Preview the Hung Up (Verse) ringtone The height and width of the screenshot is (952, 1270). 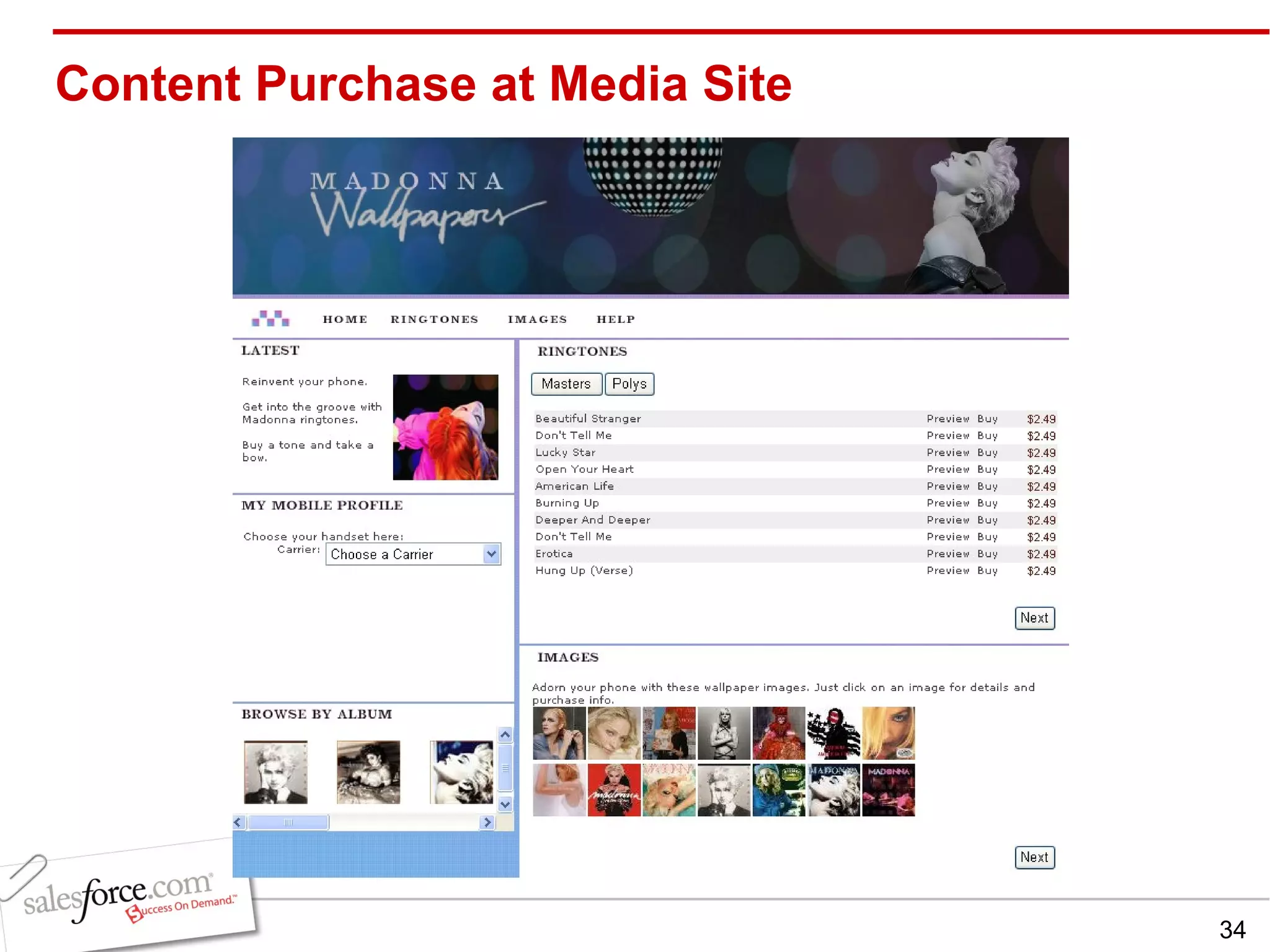(x=948, y=570)
